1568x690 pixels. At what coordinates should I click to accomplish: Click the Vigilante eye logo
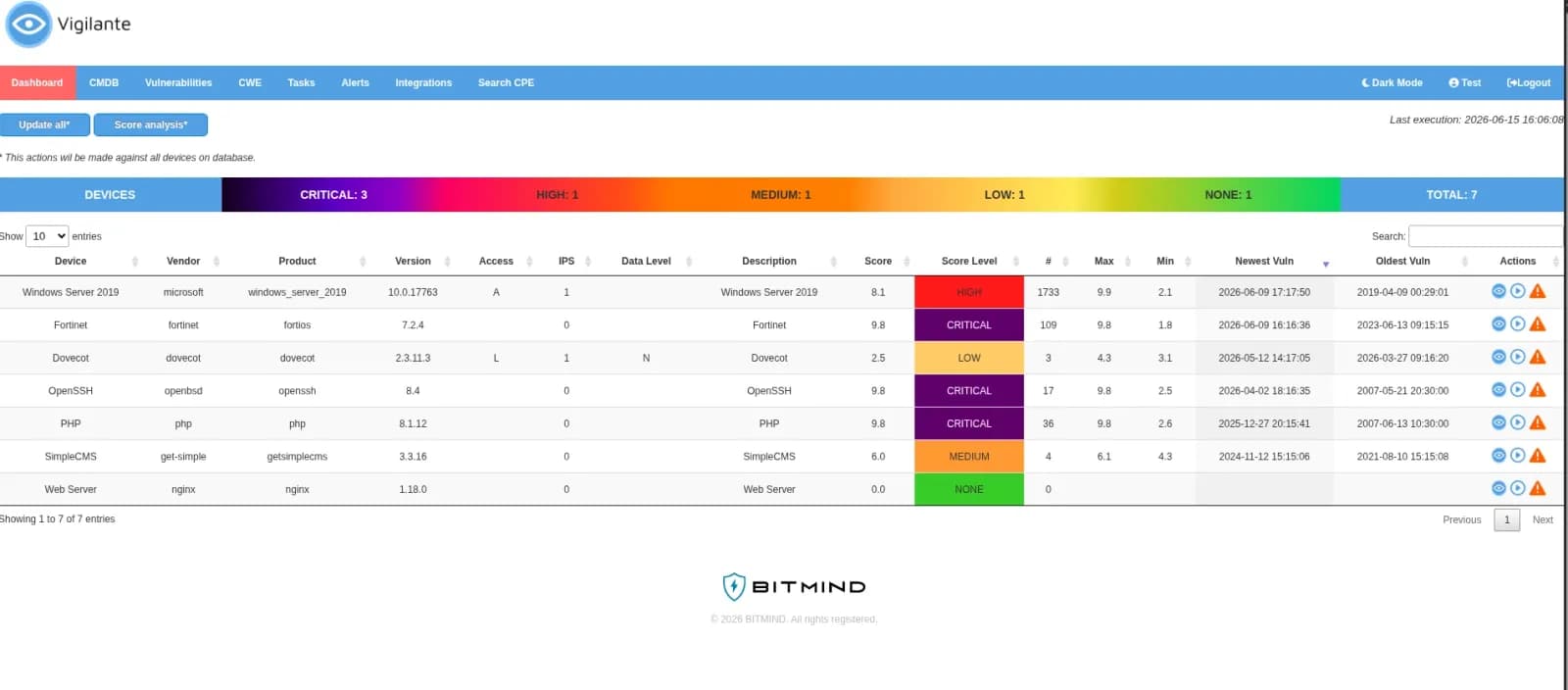pyautogui.click(x=28, y=25)
